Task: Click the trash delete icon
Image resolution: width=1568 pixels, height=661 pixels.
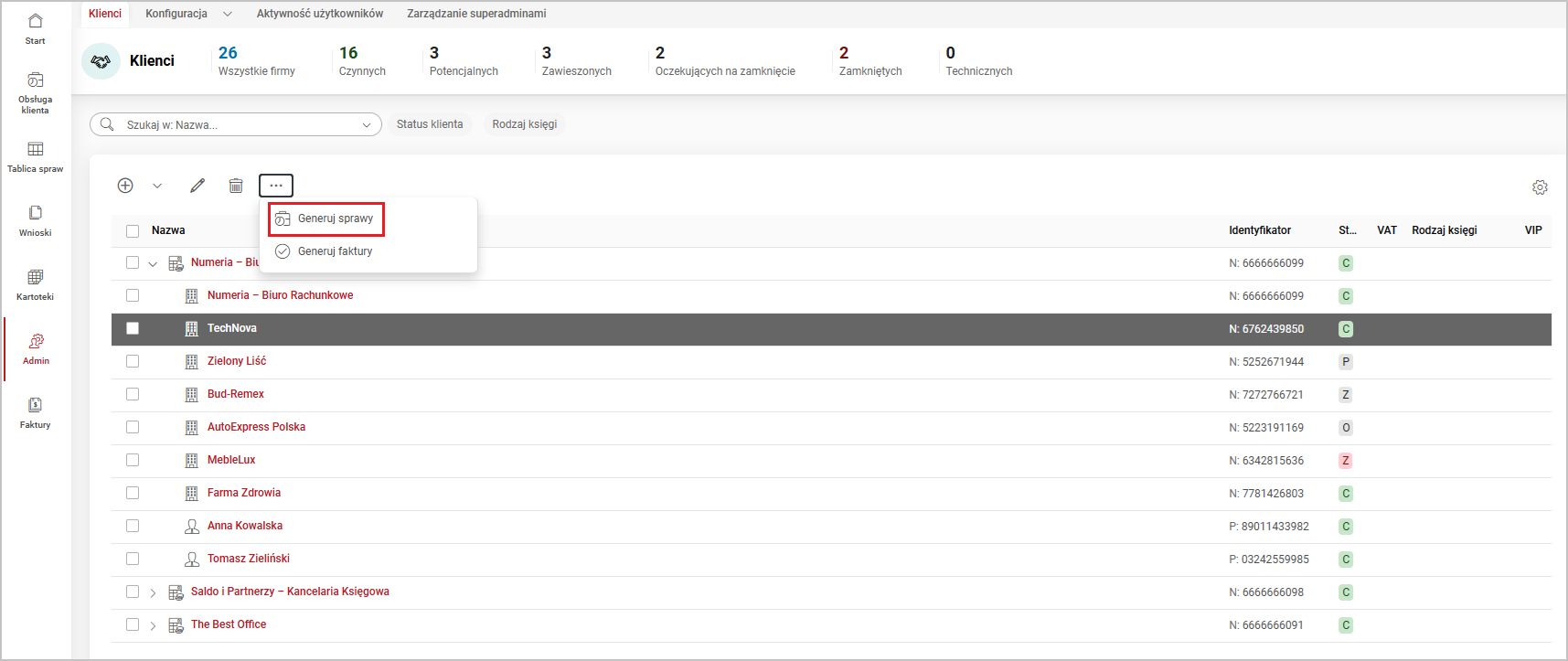Action: click(x=236, y=186)
